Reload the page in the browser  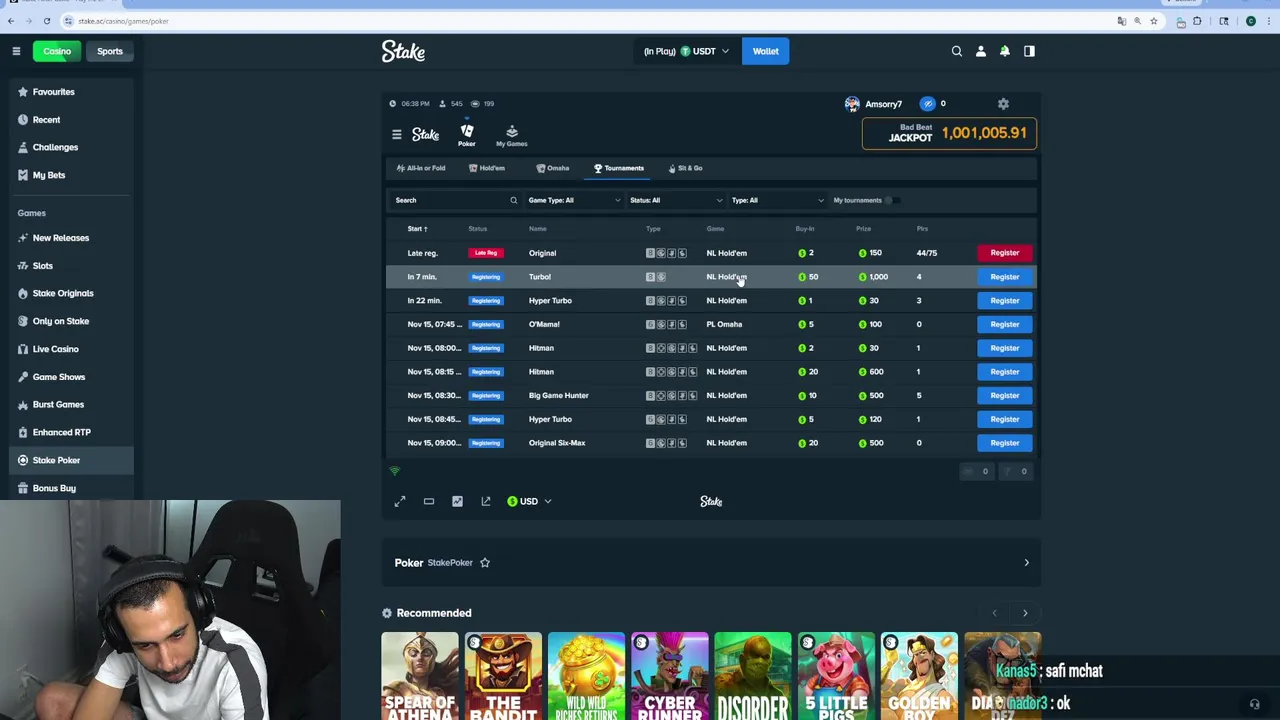tap(46, 21)
